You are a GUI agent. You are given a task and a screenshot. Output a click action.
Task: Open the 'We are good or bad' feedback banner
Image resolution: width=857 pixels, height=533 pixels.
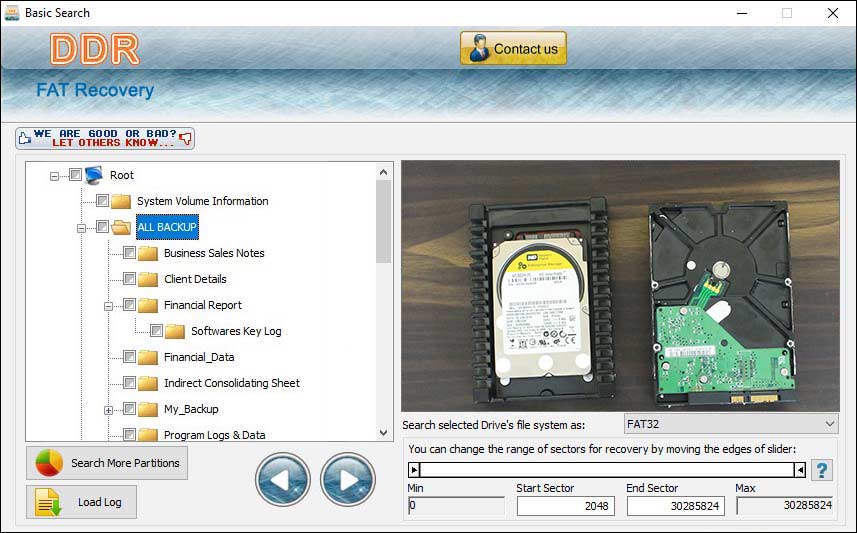pos(105,138)
